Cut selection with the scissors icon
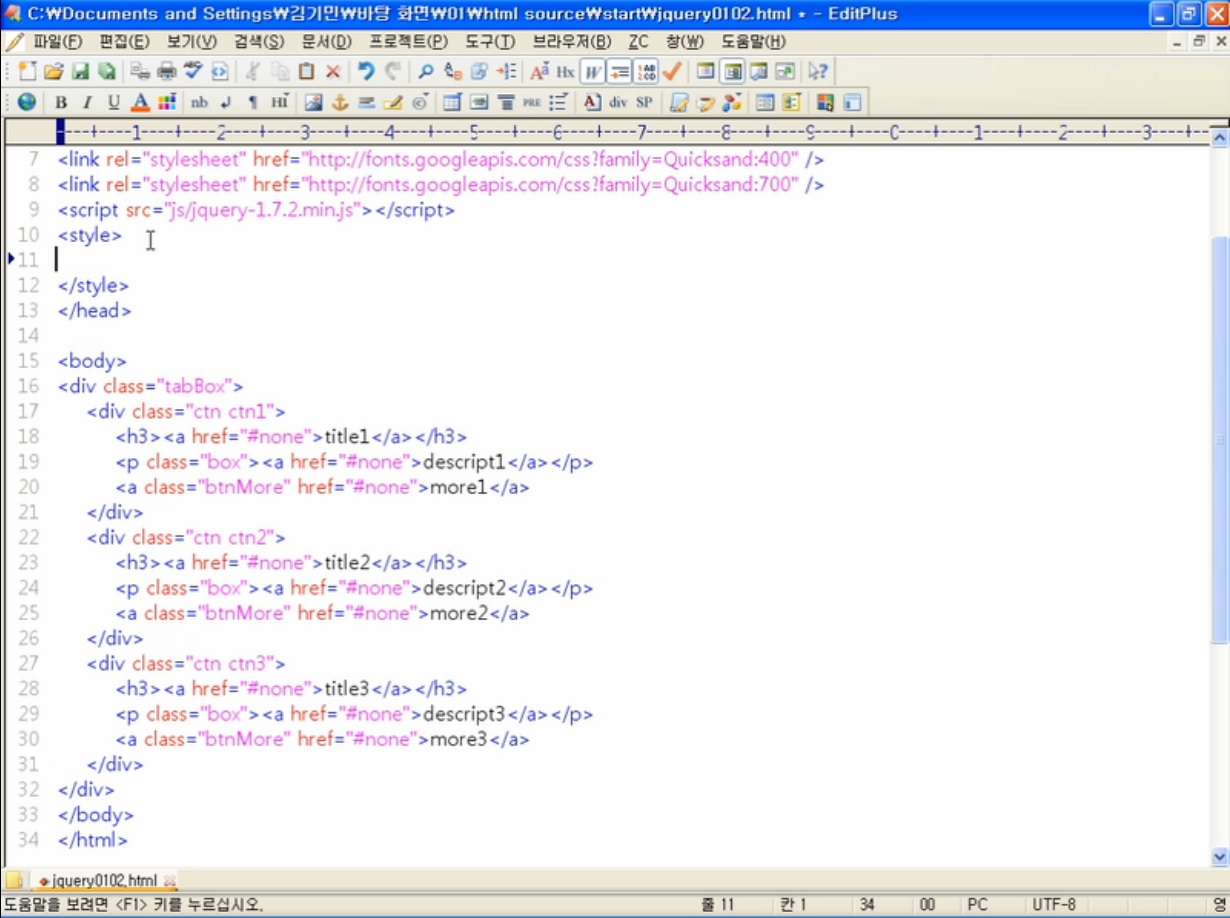This screenshot has height=918, width=1230. (x=253, y=71)
